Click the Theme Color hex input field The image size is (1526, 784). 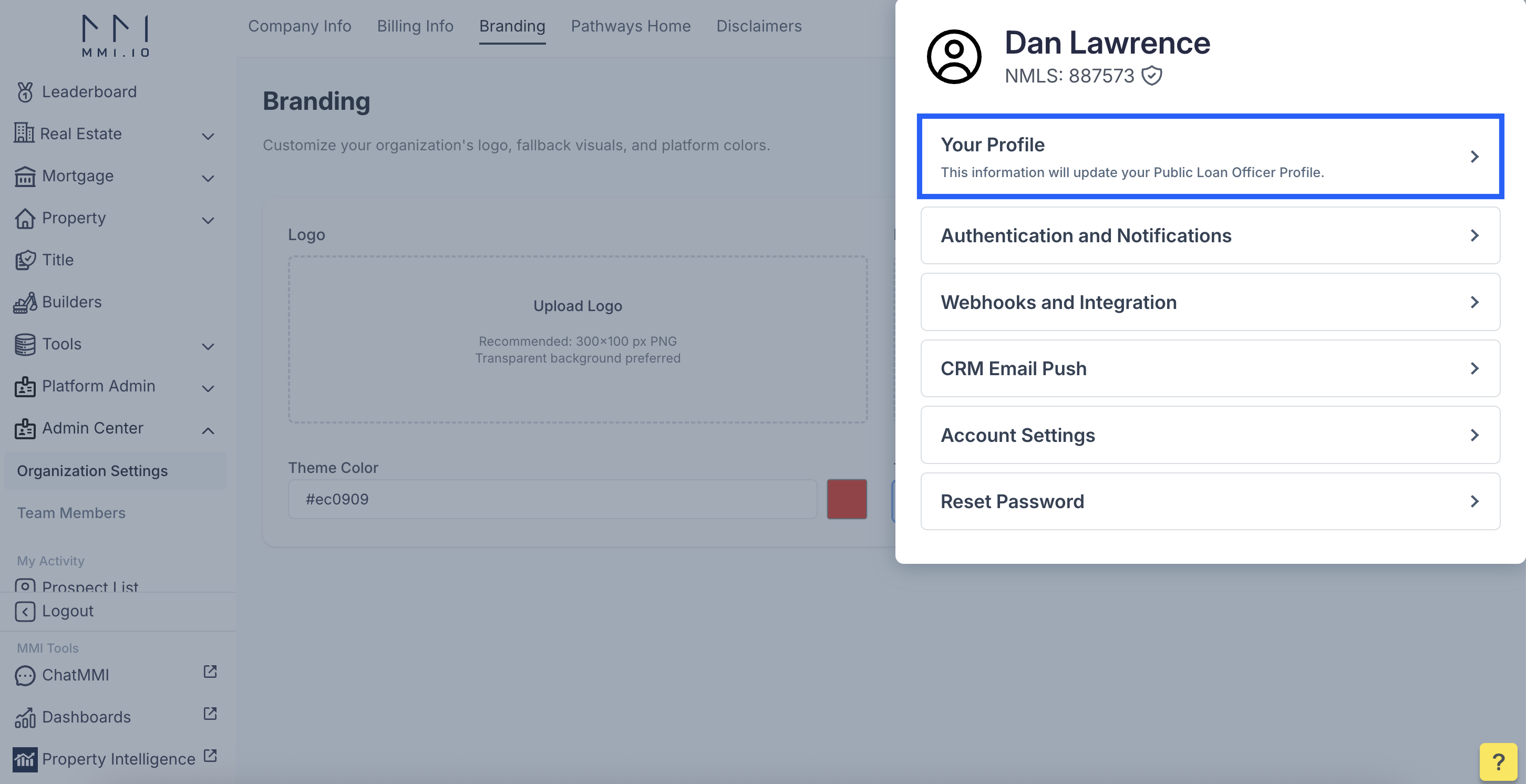pos(552,499)
